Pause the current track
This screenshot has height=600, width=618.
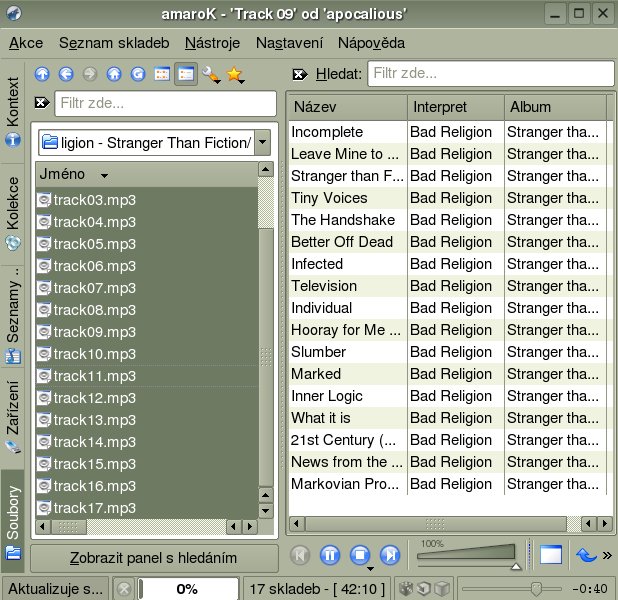point(330,555)
